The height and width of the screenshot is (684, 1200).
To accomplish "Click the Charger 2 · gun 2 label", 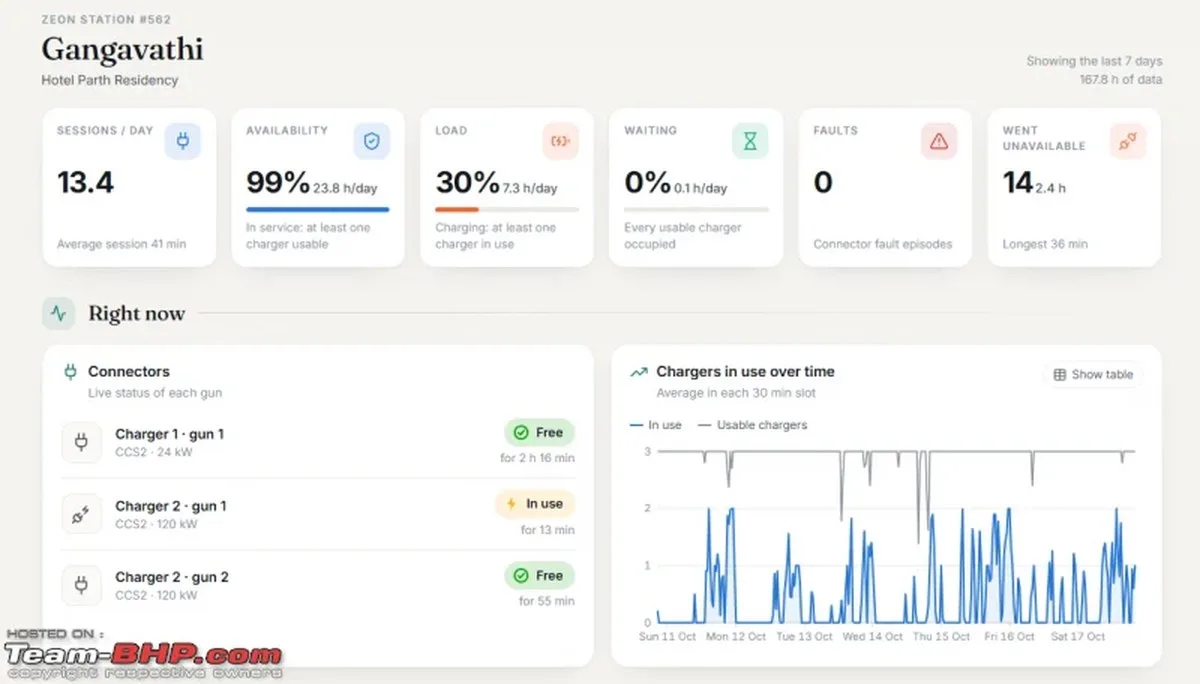I will pos(172,577).
